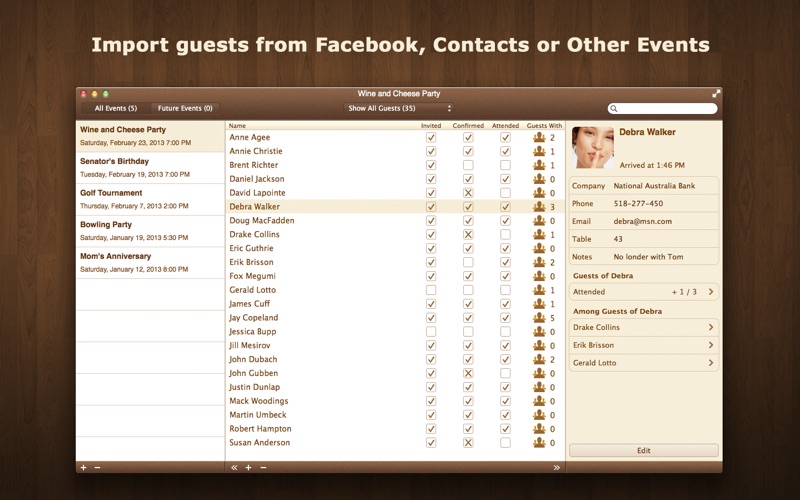Switch to the All Events tab

pyautogui.click(x=116, y=108)
